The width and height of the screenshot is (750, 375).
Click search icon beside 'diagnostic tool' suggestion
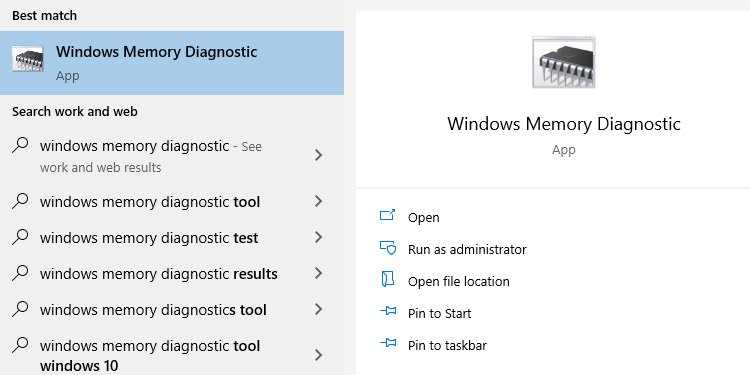[x=20, y=201]
